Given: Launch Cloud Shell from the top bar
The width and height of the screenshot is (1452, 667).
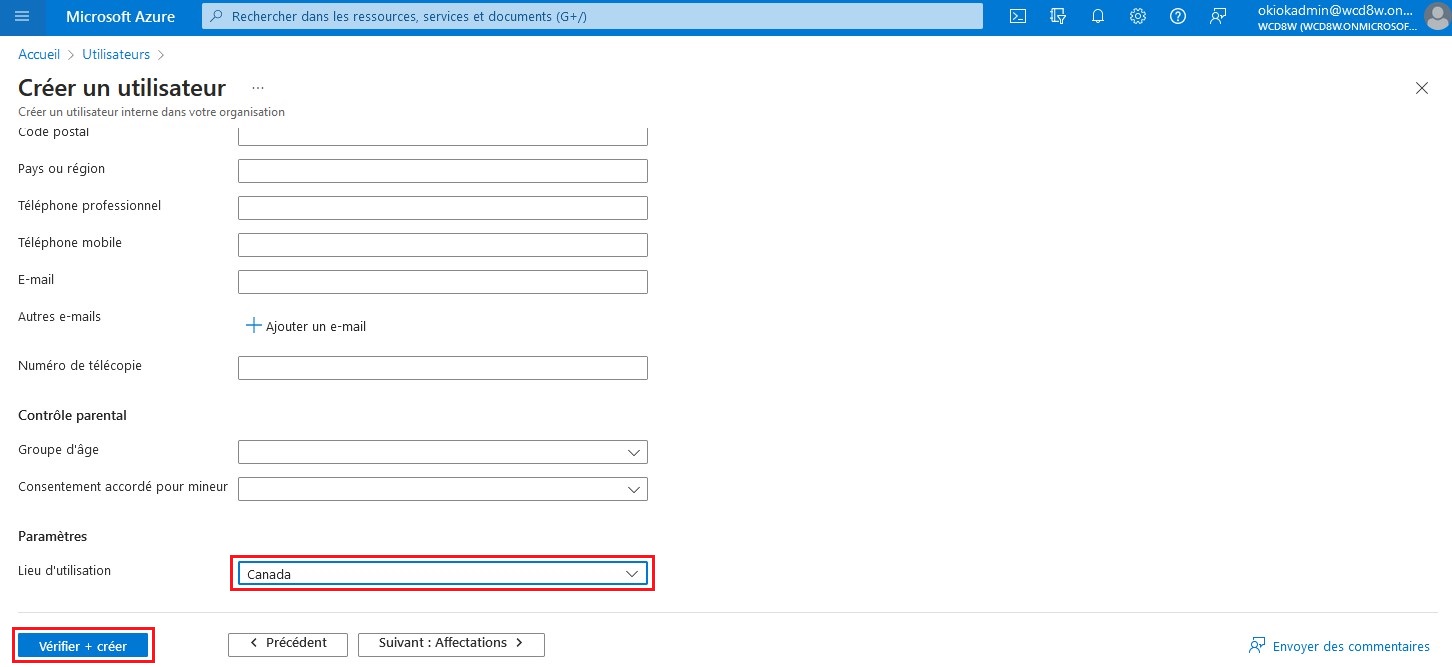Looking at the screenshot, I should pyautogui.click(x=1018, y=17).
